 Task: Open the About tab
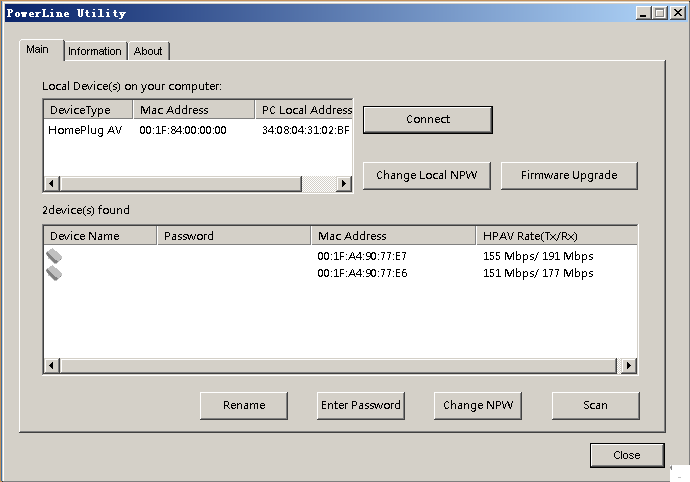(x=148, y=51)
